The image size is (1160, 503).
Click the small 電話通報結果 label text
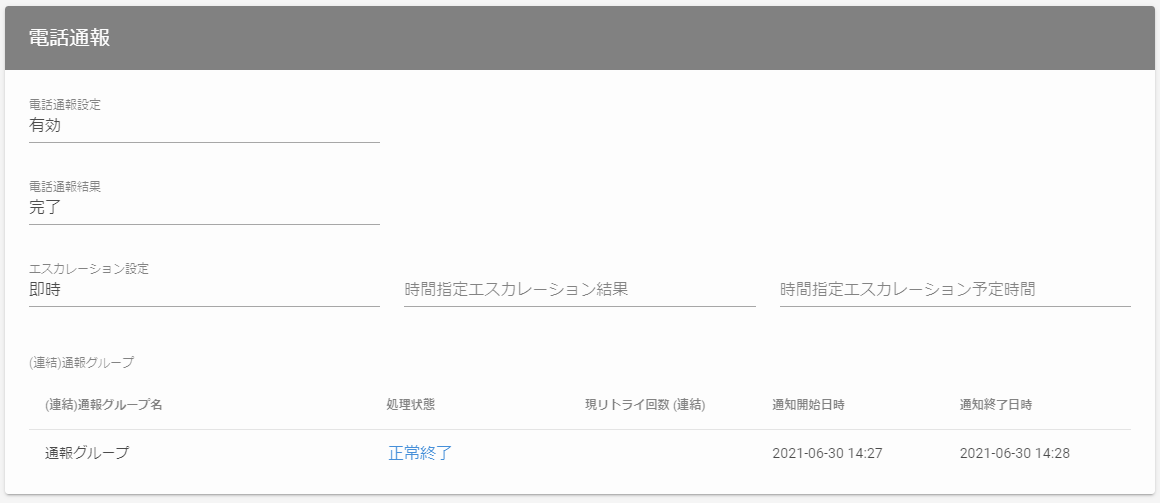click(x=65, y=186)
